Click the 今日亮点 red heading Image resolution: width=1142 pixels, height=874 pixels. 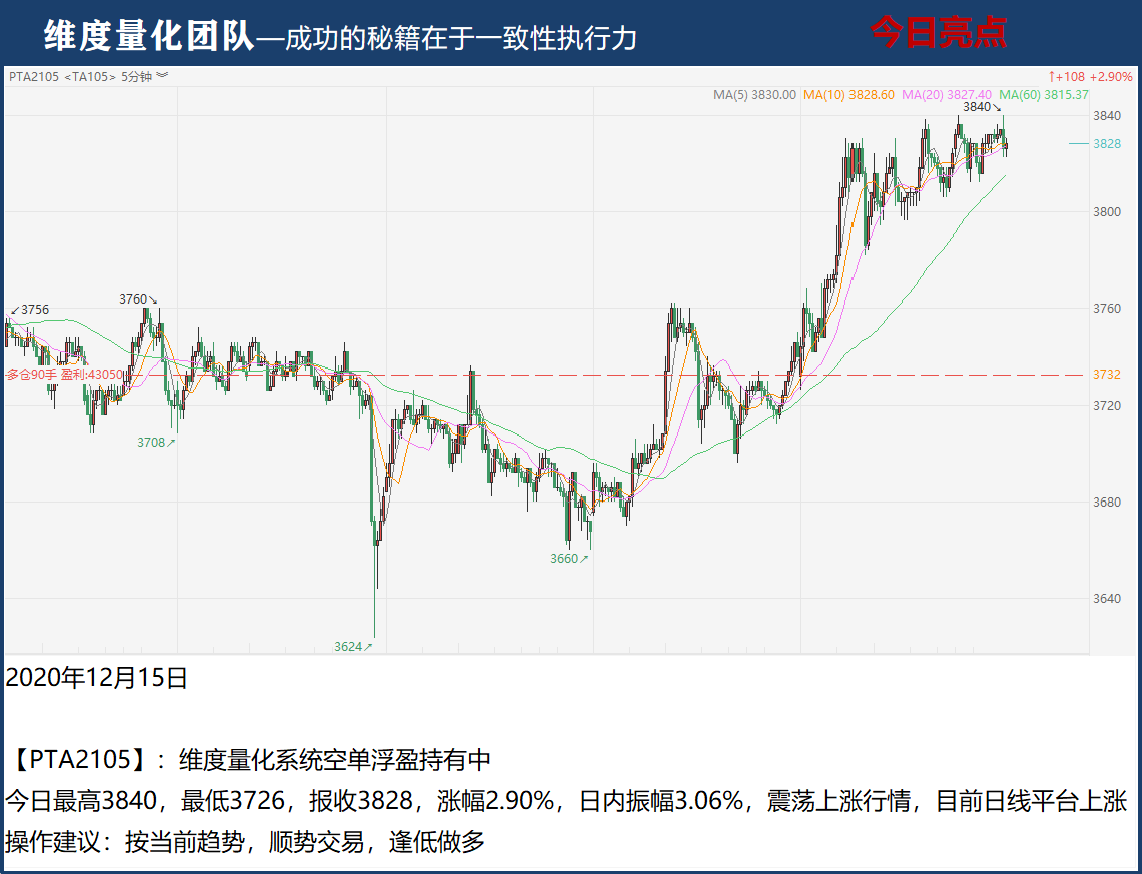(x=938, y=33)
